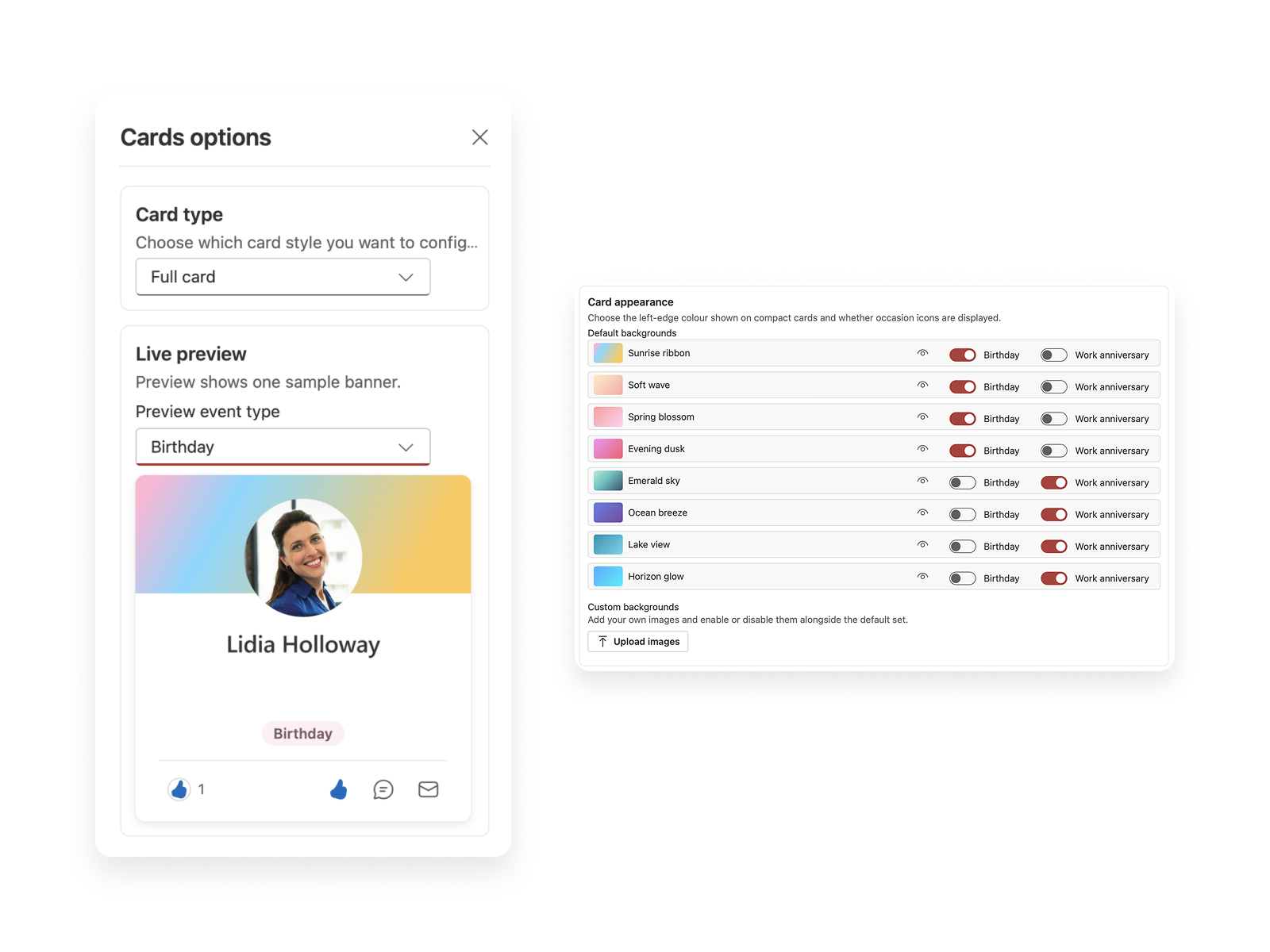Image resolution: width=1270 pixels, height=952 pixels.
Task: Disable Work anniversary toggle for Lake view
Action: coord(1054,547)
